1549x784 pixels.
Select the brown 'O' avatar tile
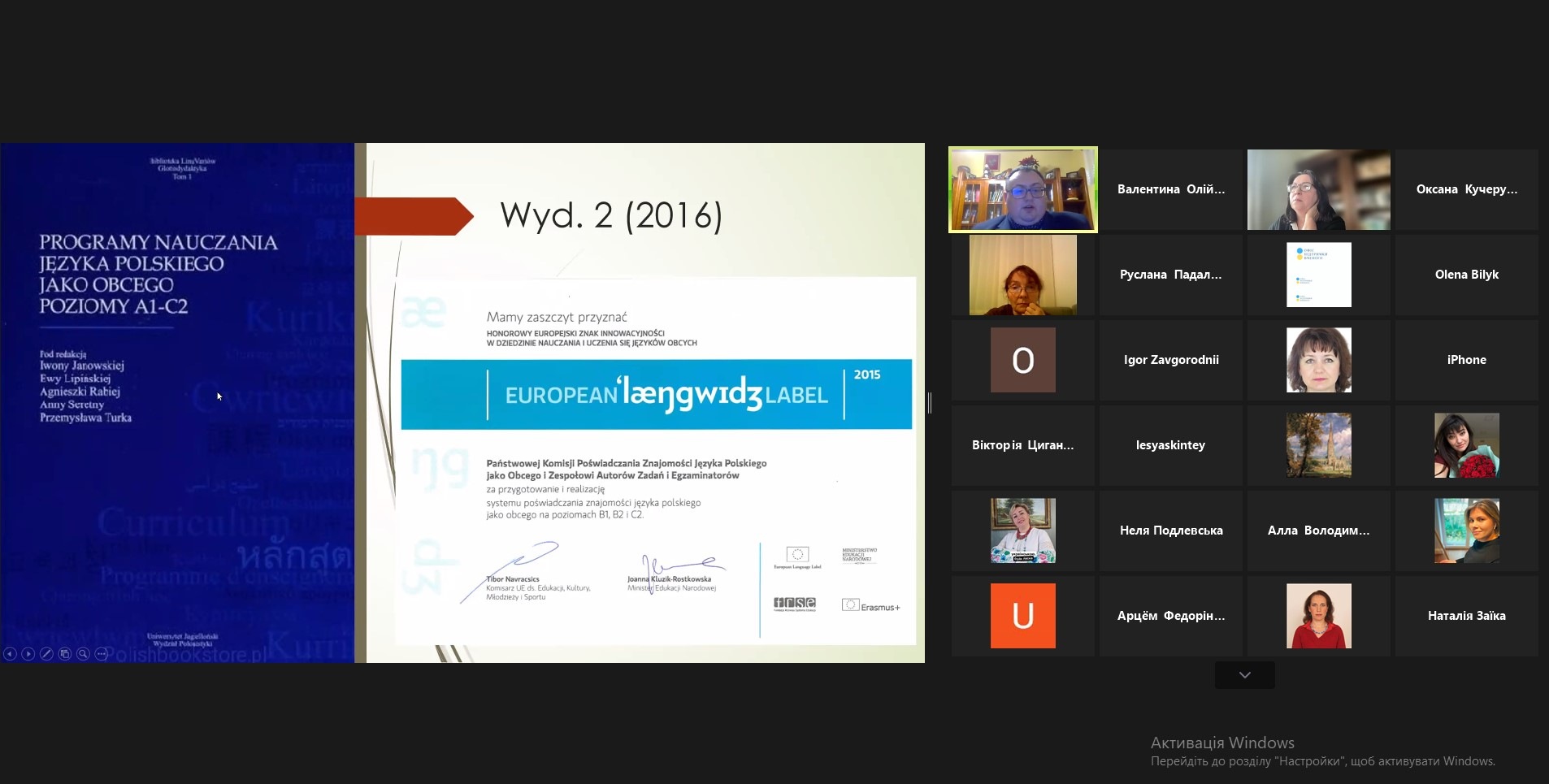[x=1022, y=360]
